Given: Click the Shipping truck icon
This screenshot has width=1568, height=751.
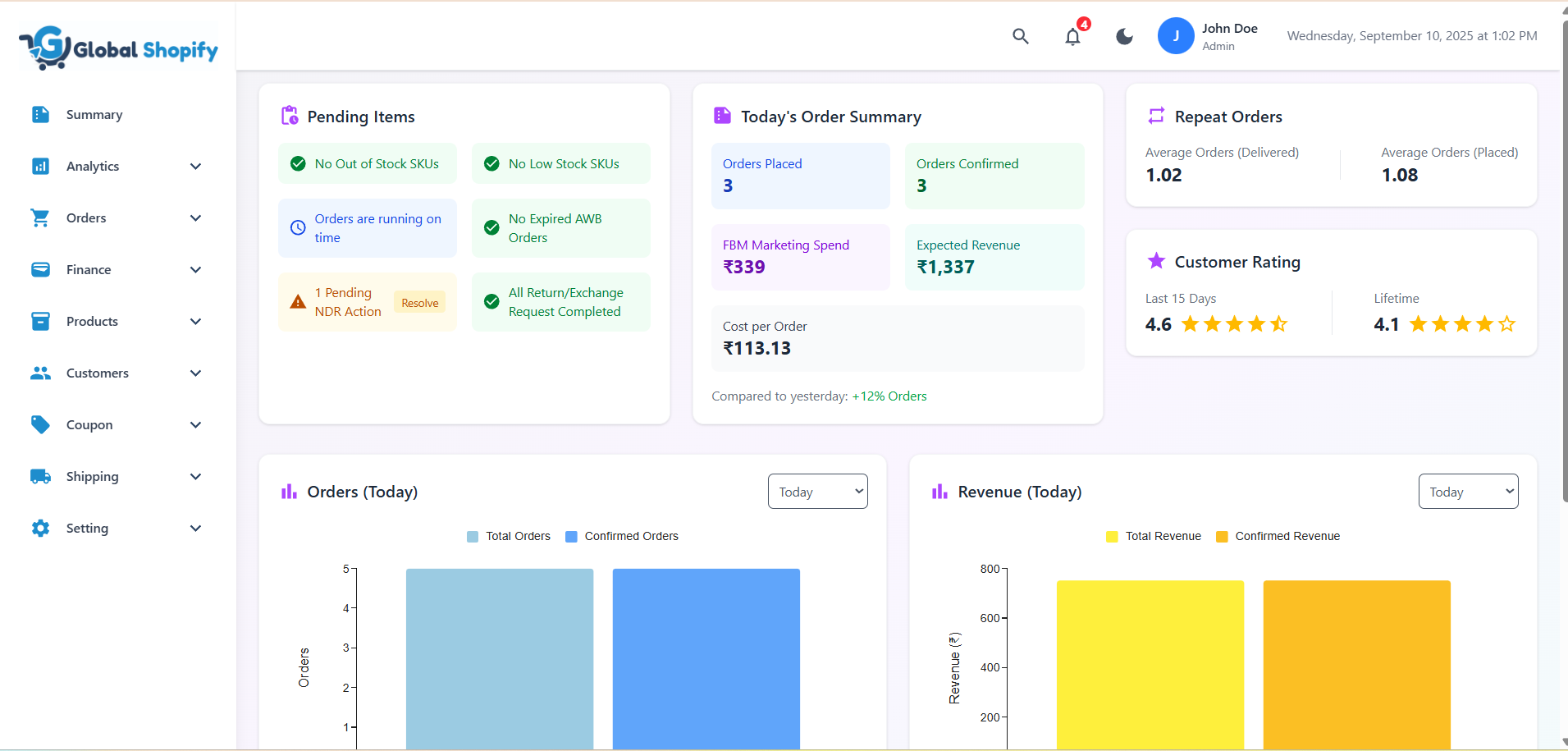Looking at the screenshot, I should click(x=40, y=476).
